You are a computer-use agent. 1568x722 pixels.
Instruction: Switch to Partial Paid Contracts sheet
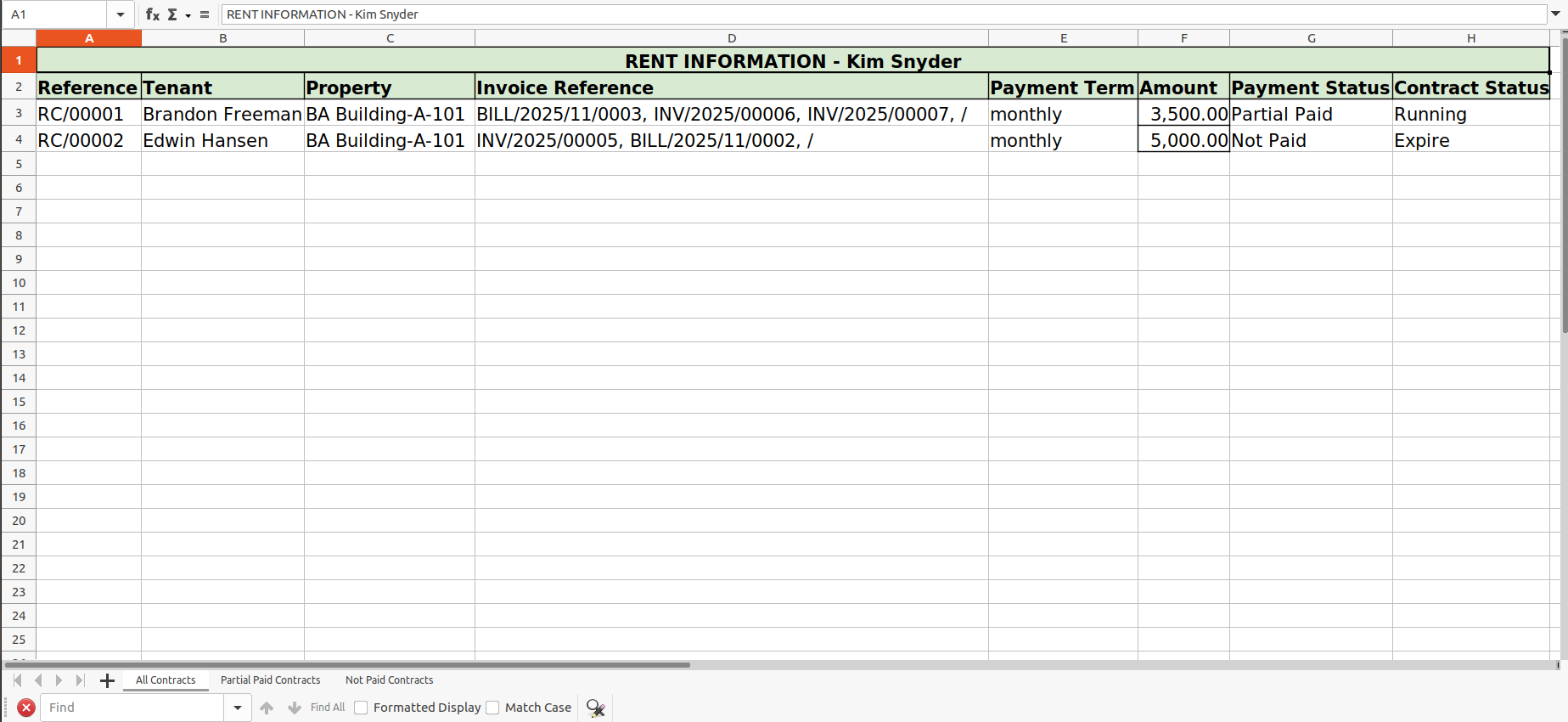[271, 680]
